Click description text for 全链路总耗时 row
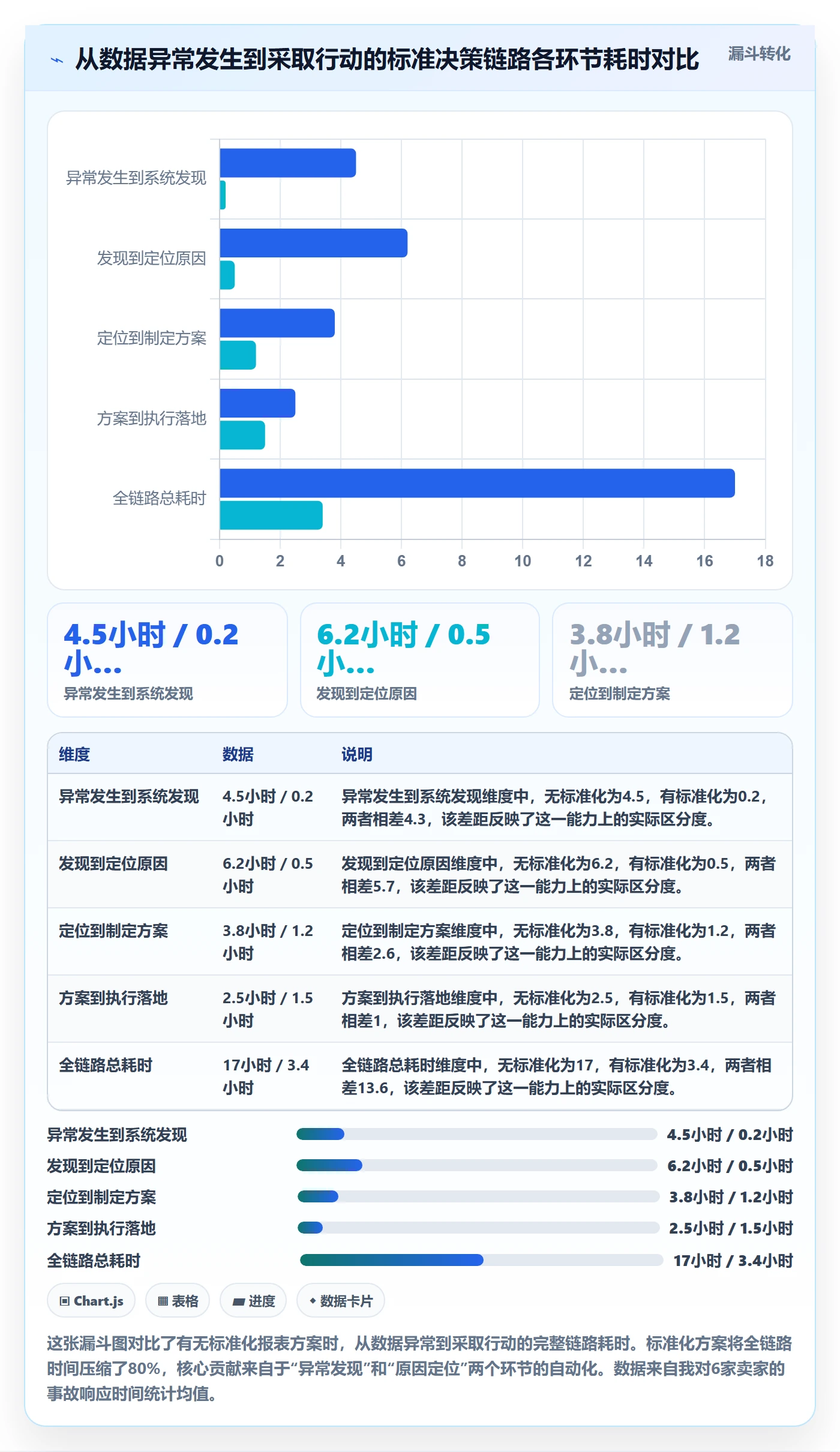Image resolution: width=840 pixels, height=1452 pixels. (556, 1076)
